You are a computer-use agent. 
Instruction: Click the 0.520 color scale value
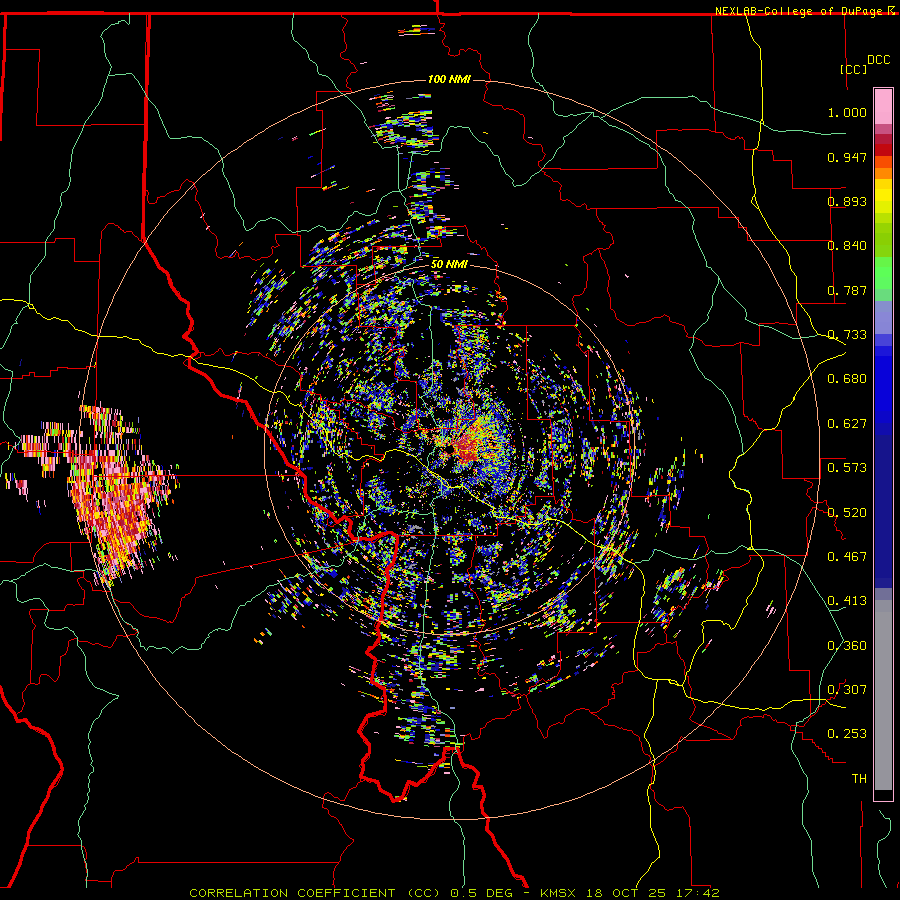(847, 513)
